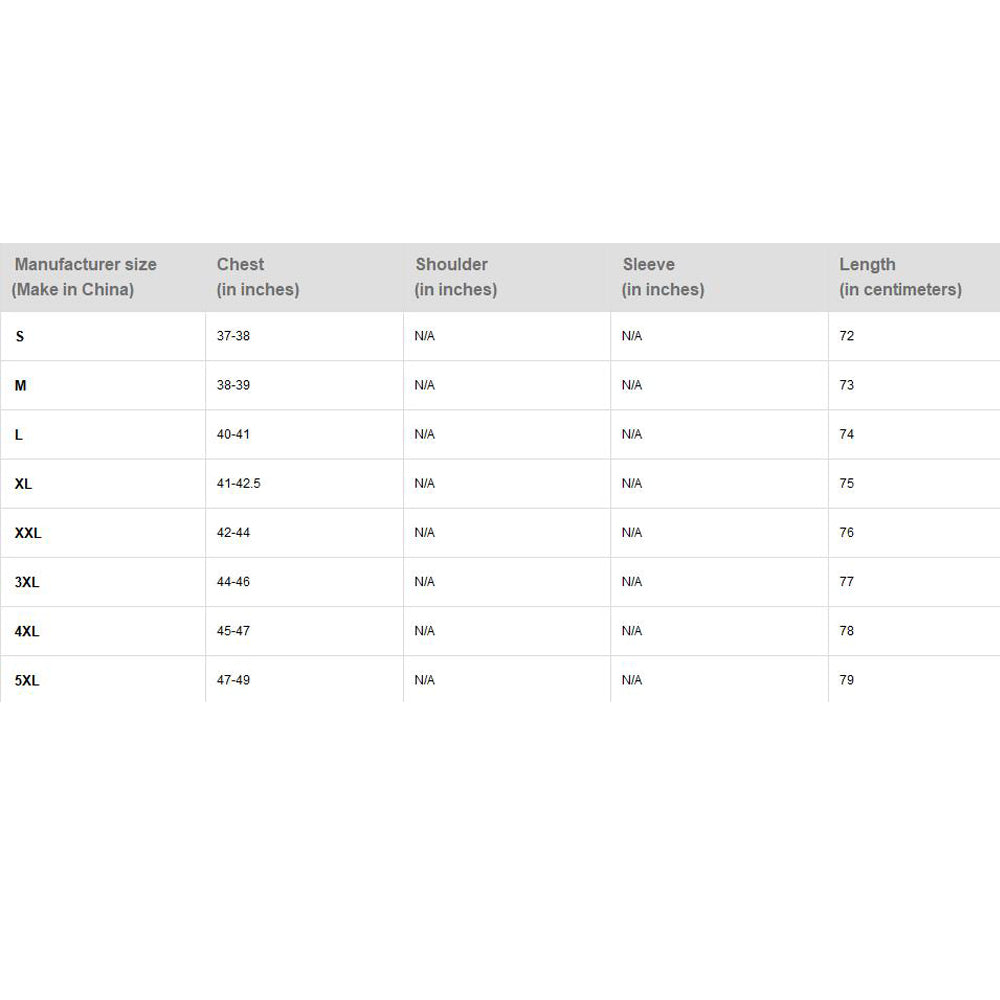
Task: Select the 5XL size row label
Action: 27,680
